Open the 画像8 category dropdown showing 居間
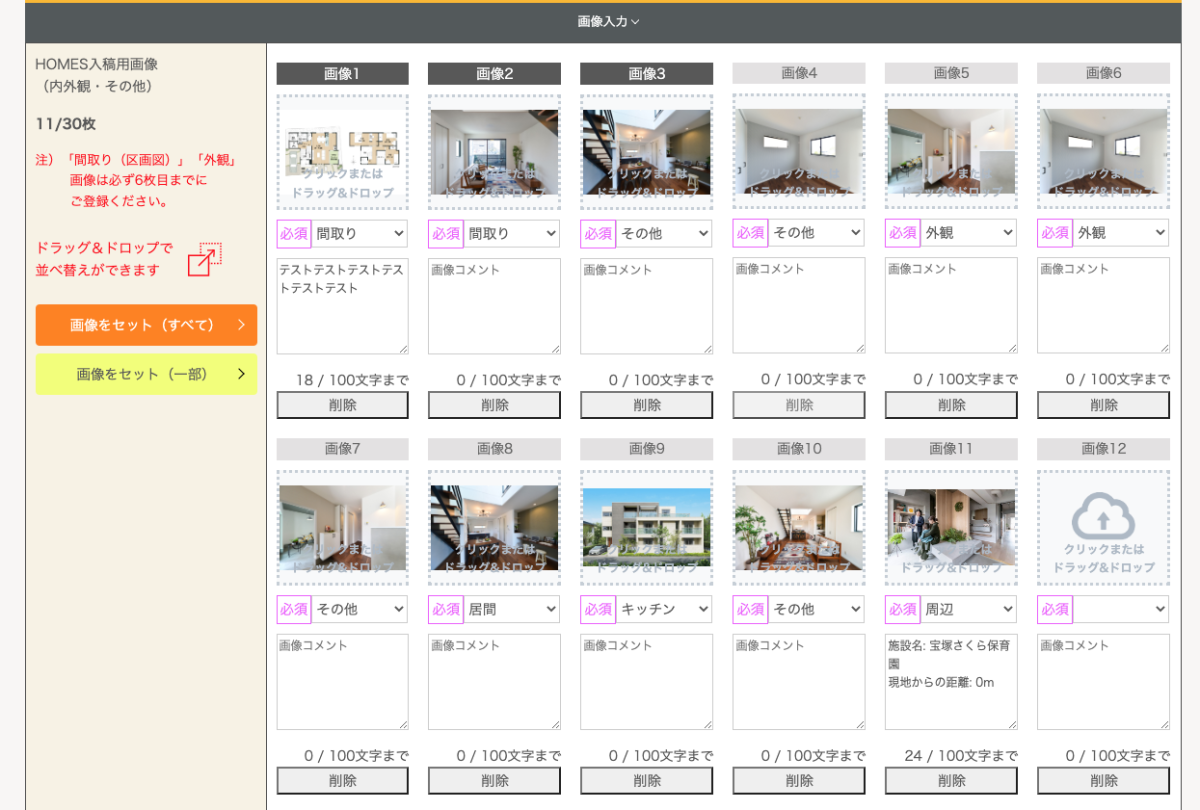 pos(512,609)
